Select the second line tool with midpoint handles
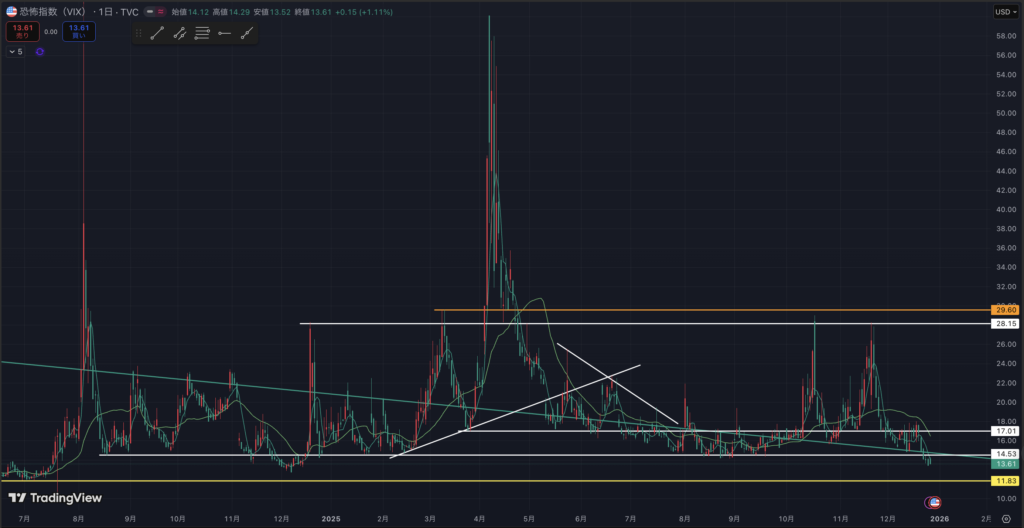The height and width of the screenshot is (528, 1024). 180,33
